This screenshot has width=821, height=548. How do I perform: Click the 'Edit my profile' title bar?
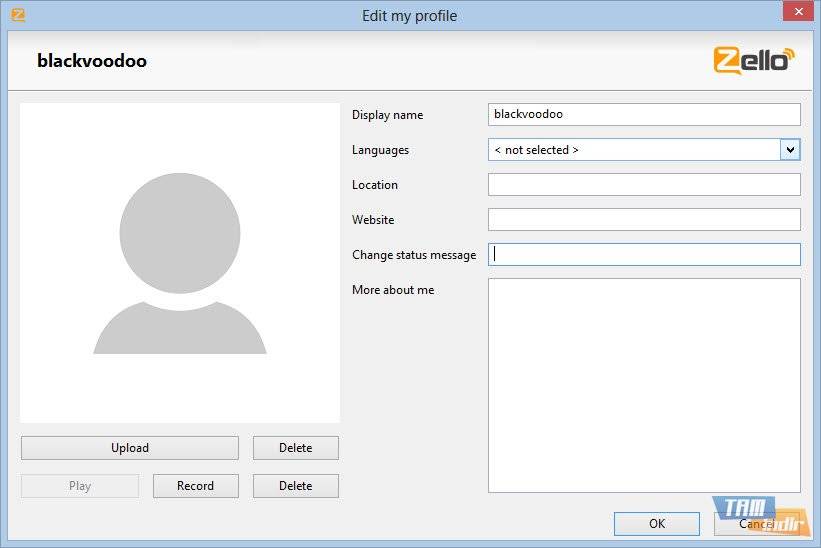point(410,16)
